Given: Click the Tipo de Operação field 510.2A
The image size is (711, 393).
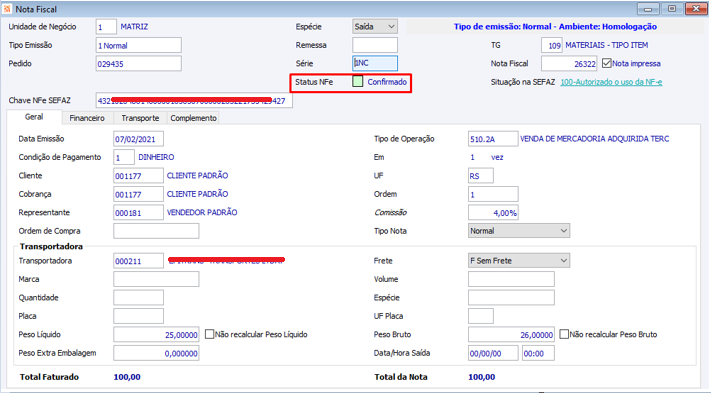Looking at the screenshot, I should point(493,139).
